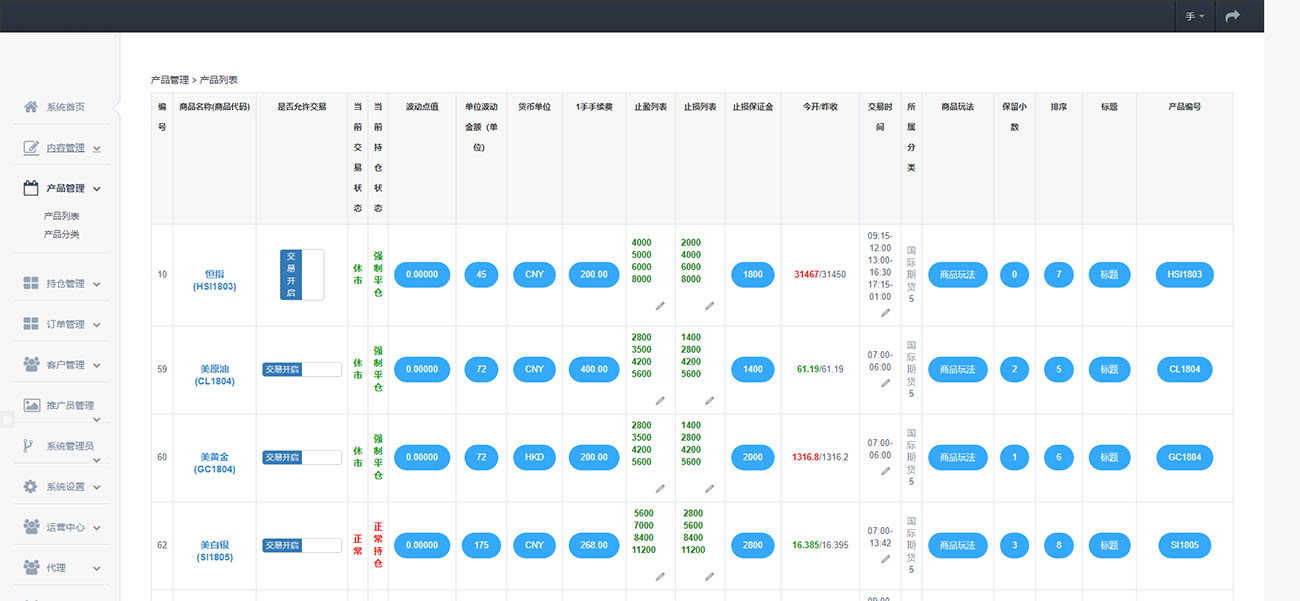1300x601 pixels.
Task: Click the edit pencil under 恒指 止盈列表
Action: click(660, 305)
